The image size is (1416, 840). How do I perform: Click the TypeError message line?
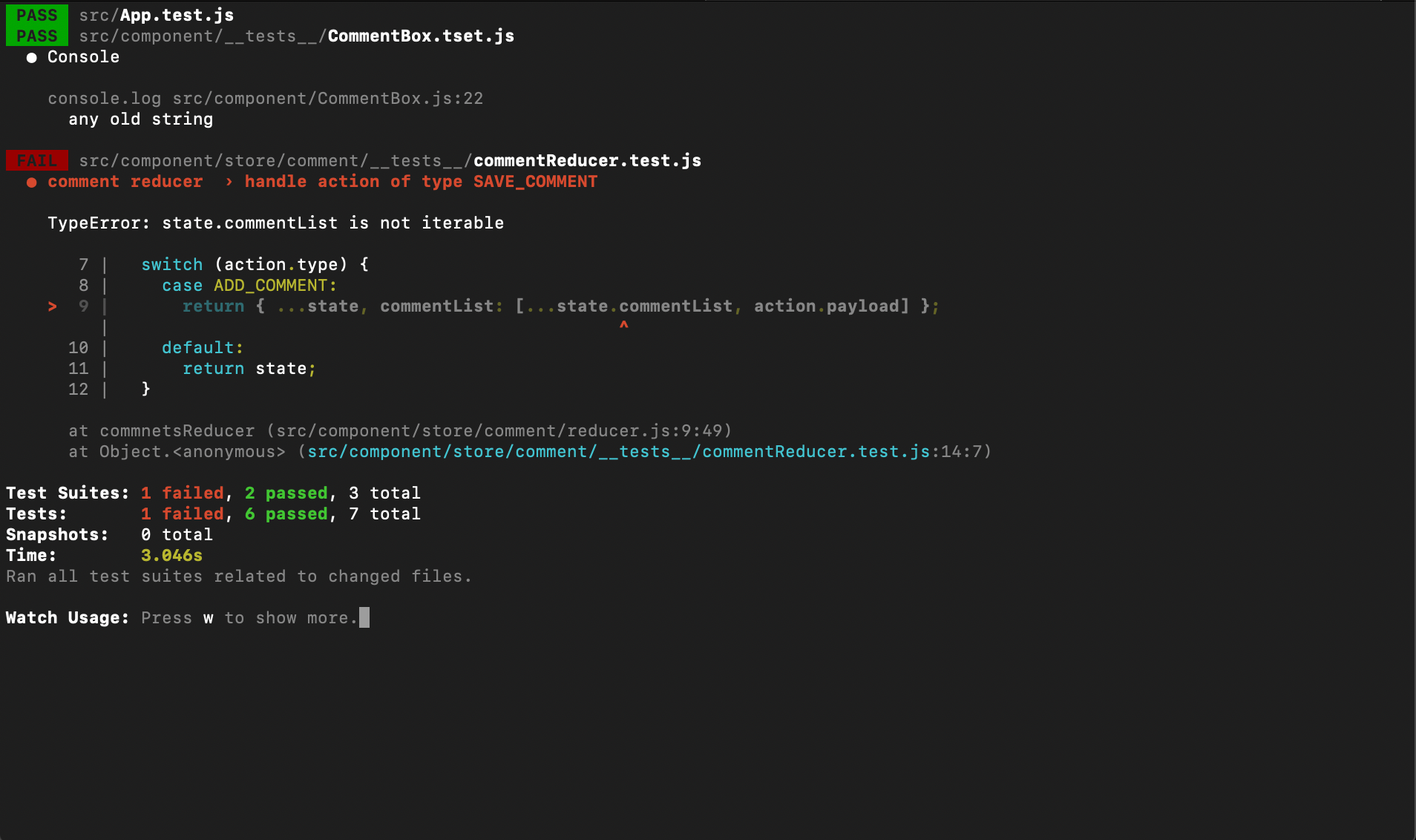point(275,223)
